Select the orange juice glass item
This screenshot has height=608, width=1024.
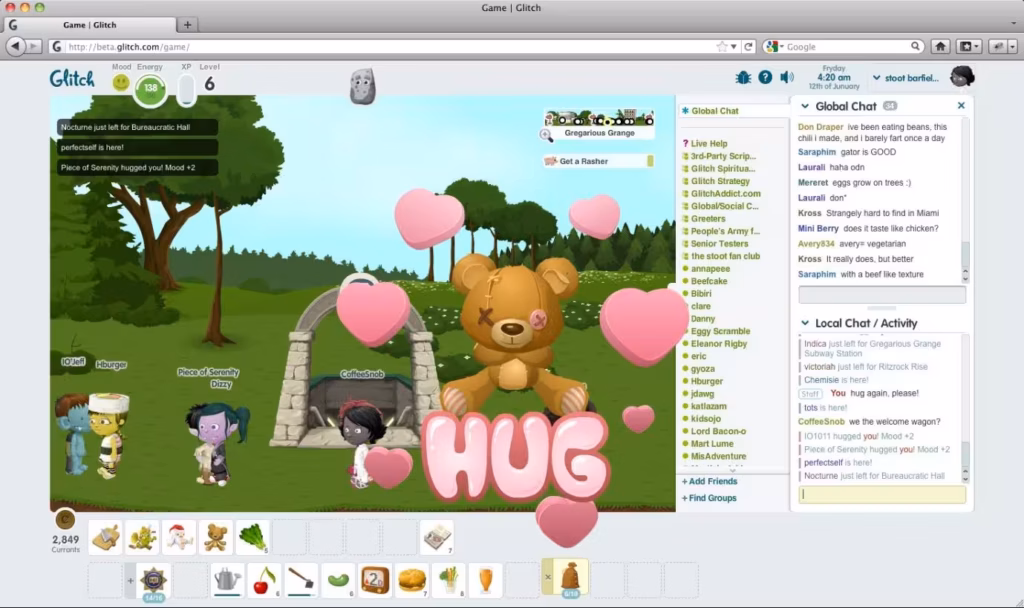[485, 580]
